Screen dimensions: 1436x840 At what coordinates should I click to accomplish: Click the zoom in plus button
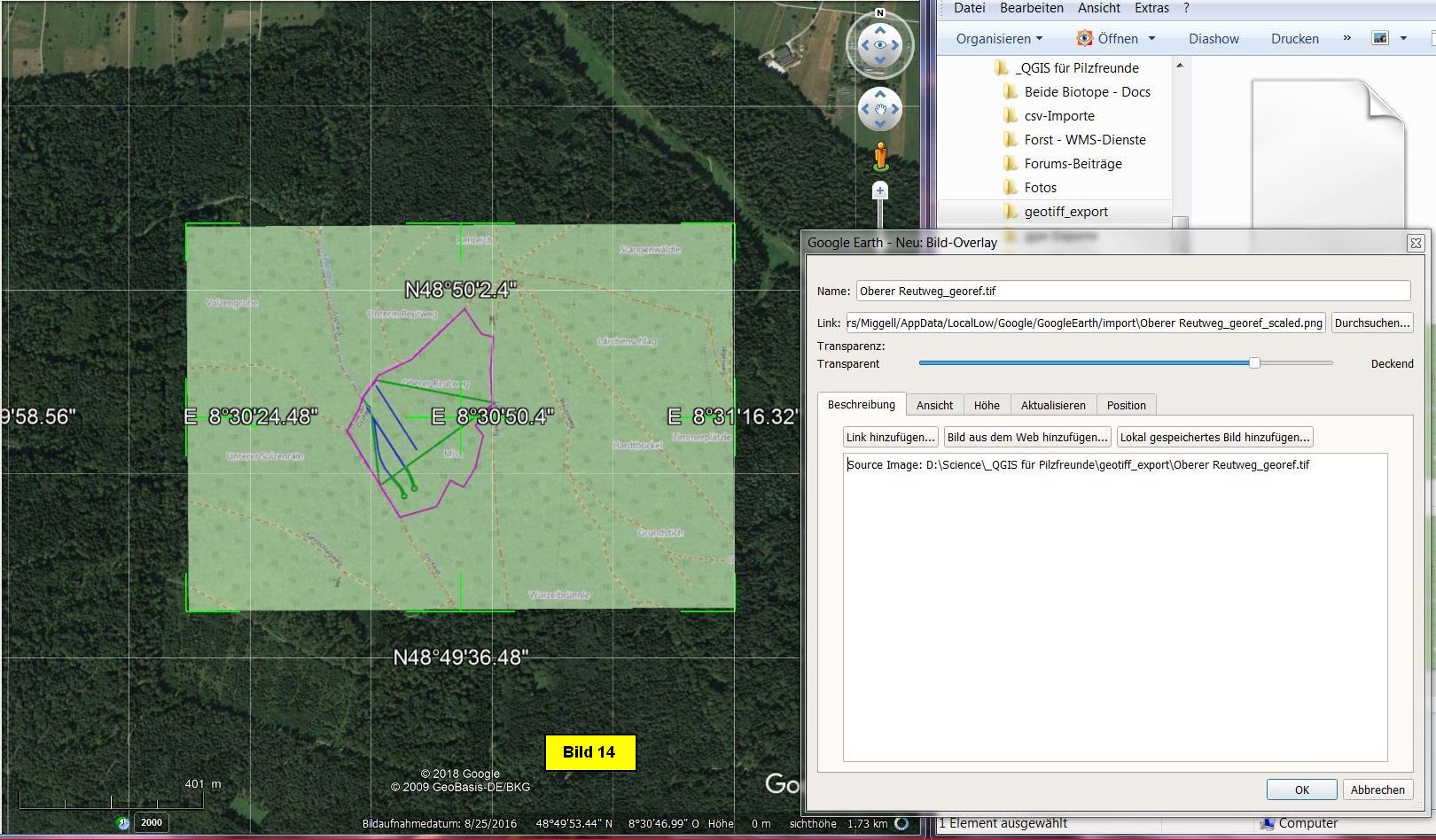[x=880, y=191]
